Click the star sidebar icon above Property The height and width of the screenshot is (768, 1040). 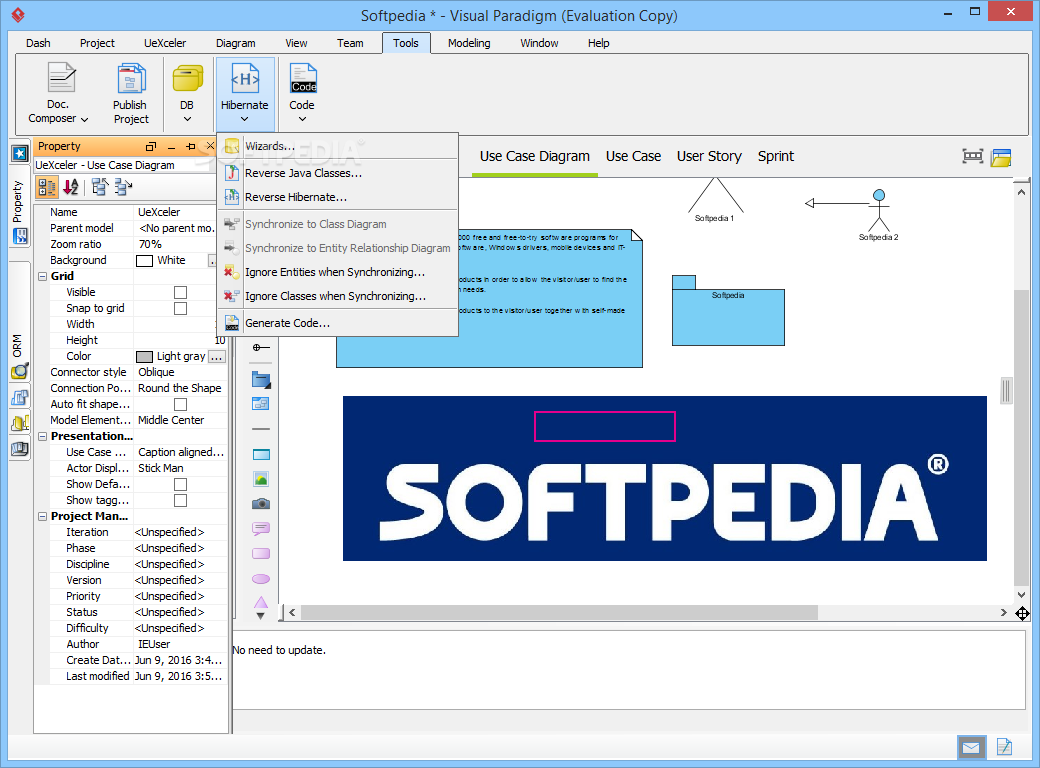(x=20, y=153)
